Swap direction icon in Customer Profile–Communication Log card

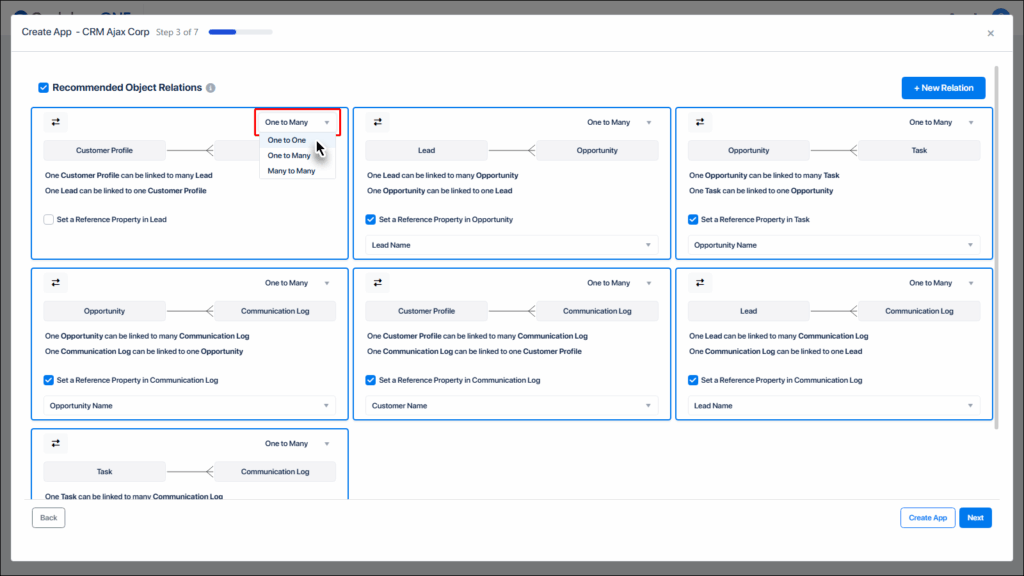point(377,283)
